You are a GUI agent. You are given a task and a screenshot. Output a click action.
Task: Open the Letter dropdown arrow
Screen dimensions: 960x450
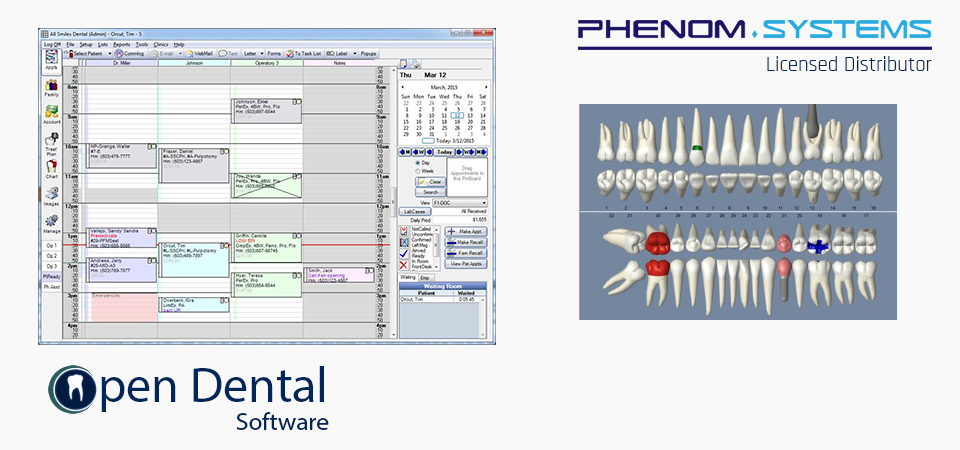pos(261,53)
